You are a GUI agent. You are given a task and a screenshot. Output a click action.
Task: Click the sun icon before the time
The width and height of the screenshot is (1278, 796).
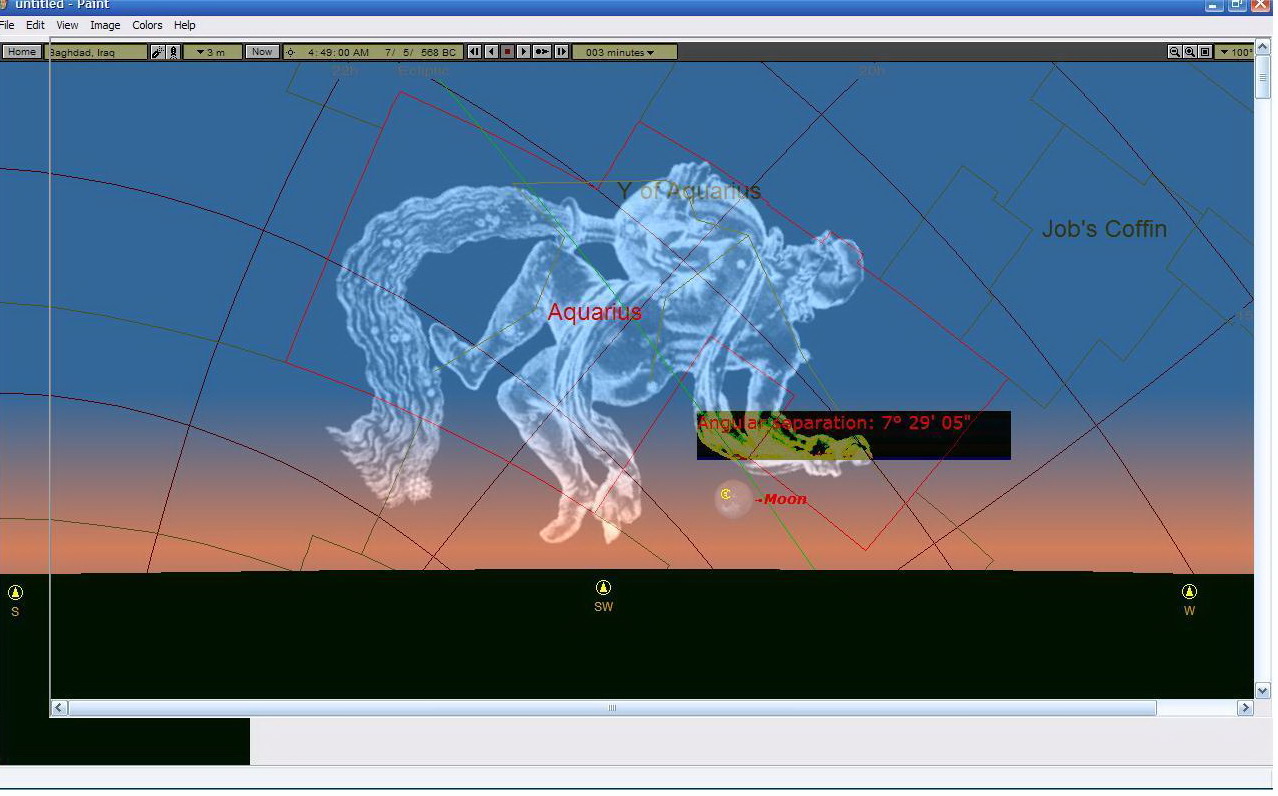291,52
